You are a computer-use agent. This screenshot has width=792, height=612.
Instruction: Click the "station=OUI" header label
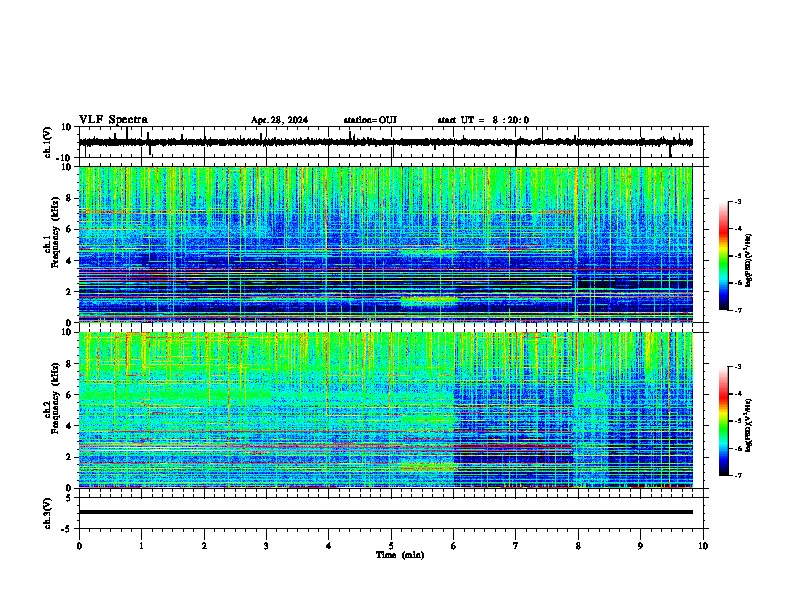[370, 120]
